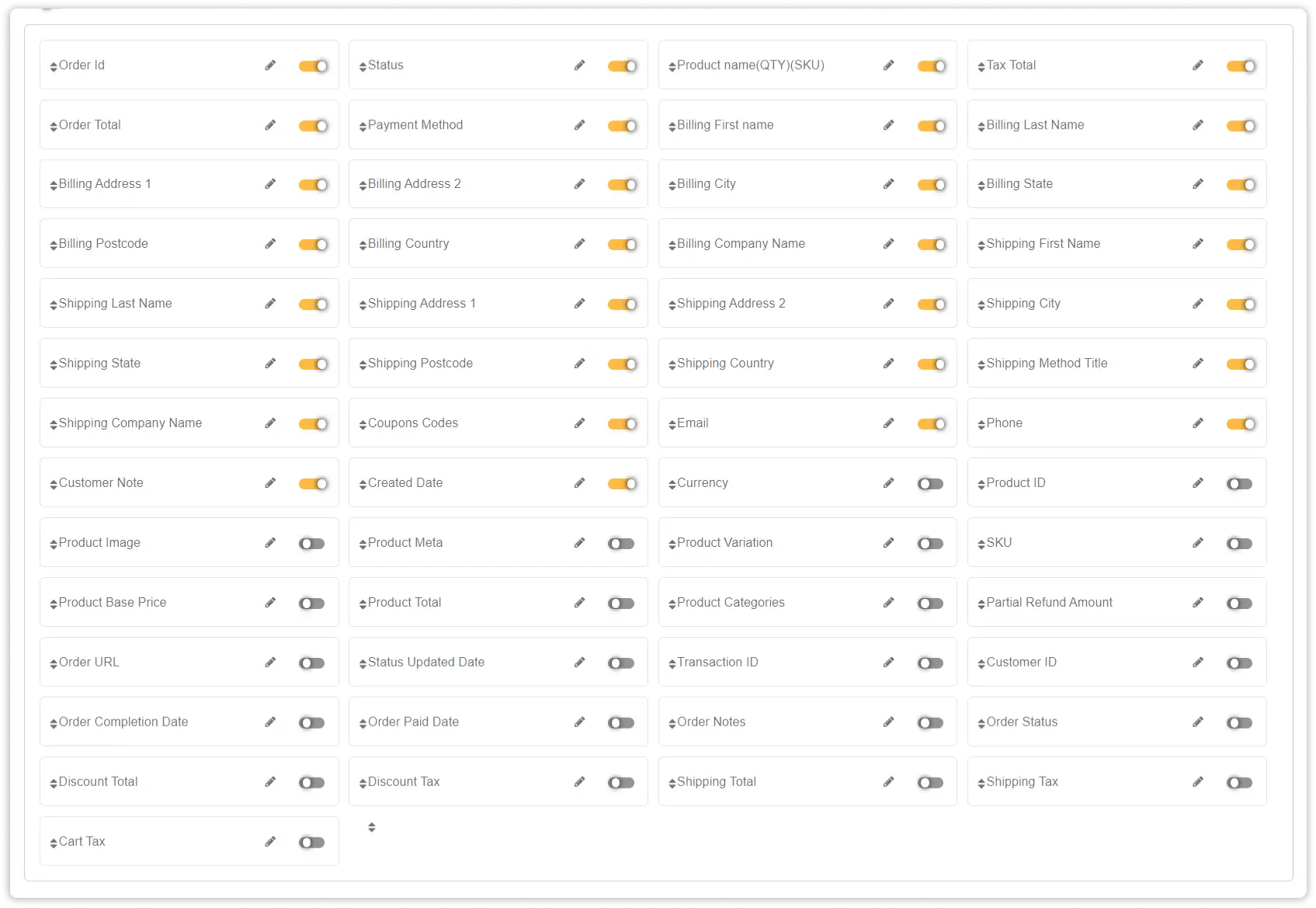Enable the Currency field toggle
The width and height of the screenshot is (1316, 908).
point(930,484)
